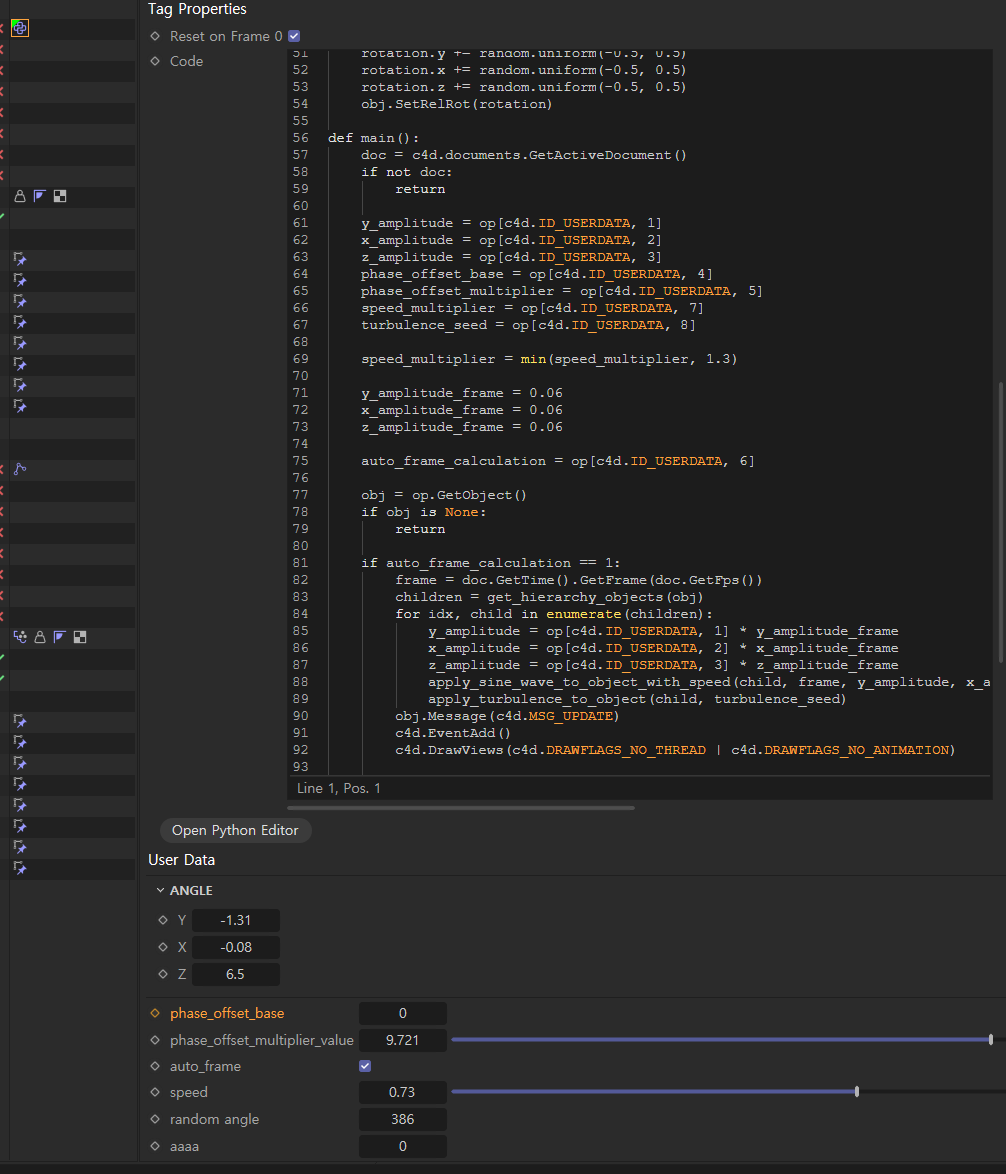
Task: Set keyframe diamond next to speed
Action: (155, 1092)
